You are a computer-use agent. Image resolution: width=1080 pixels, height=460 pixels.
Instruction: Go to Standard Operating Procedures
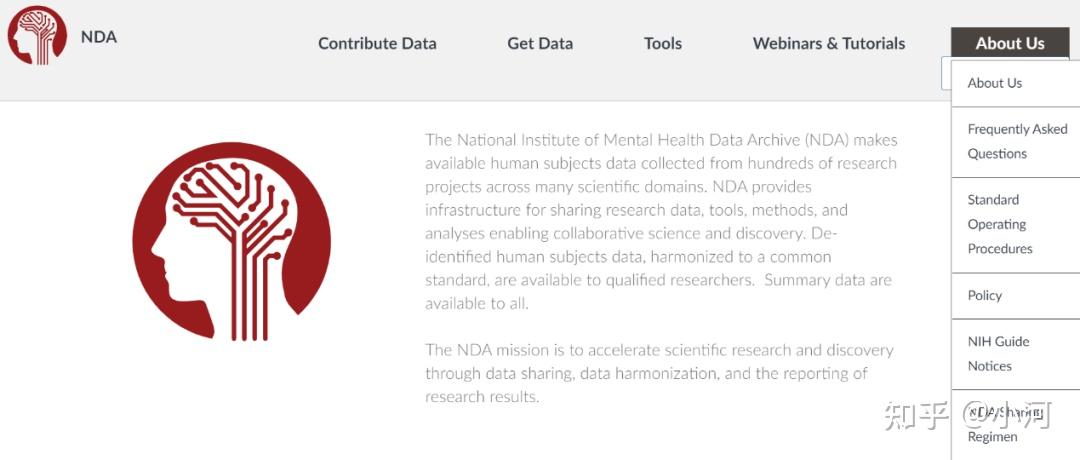tap(999, 224)
